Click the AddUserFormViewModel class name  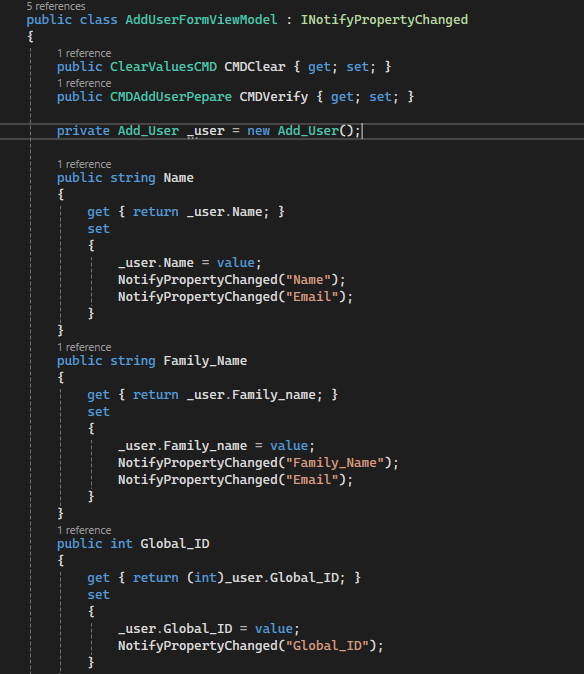[x=201, y=20]
